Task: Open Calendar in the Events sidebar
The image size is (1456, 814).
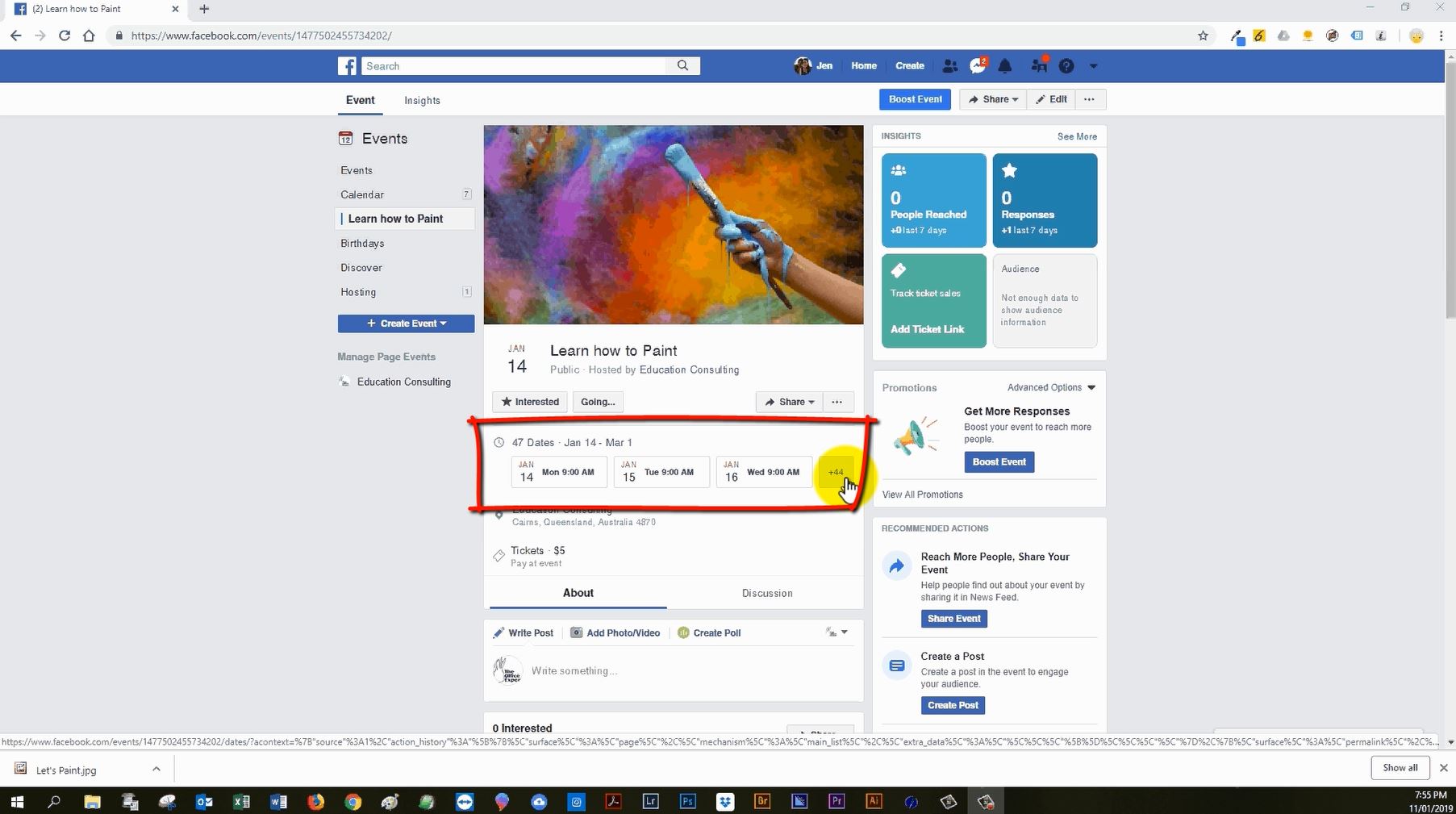Action: pos(362,194)
